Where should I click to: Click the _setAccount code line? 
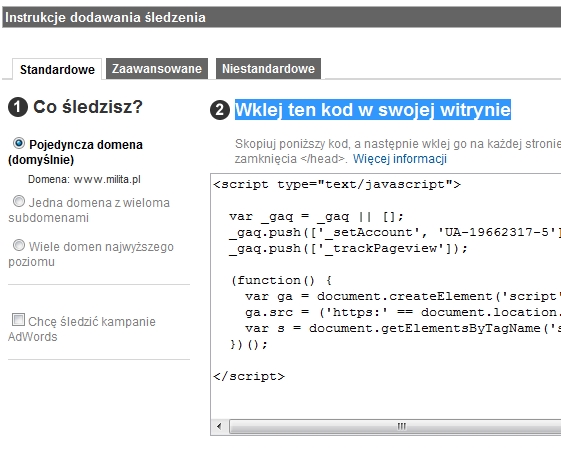pyautogui.click(x=395, y=232)
